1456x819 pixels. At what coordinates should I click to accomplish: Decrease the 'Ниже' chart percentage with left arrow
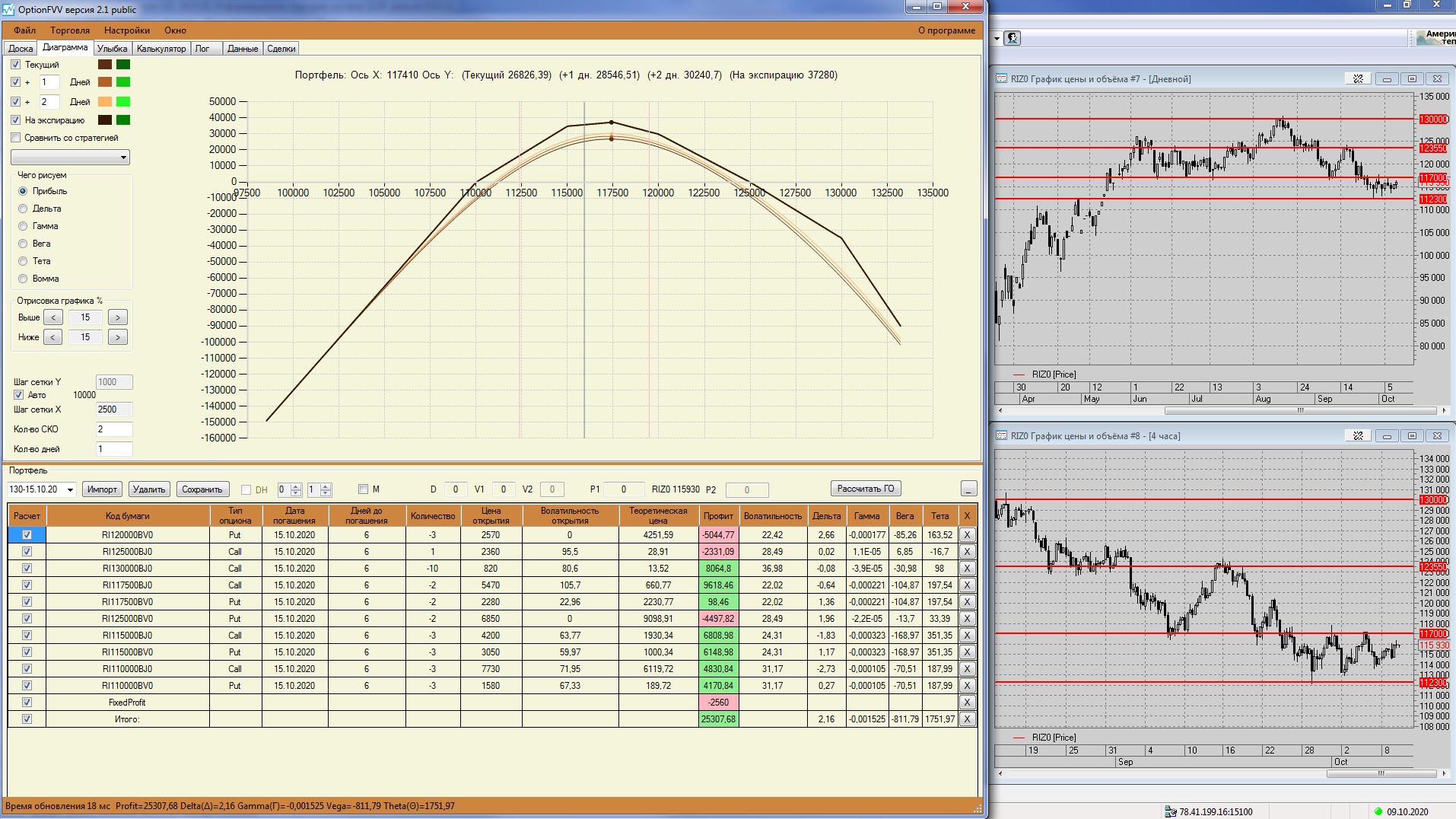53,337
